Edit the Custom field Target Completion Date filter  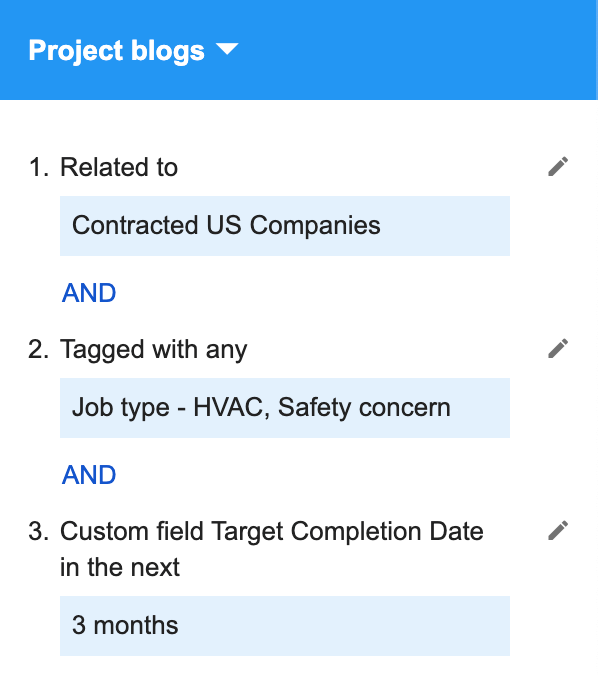pyautogui.click(x=558, y=530)
